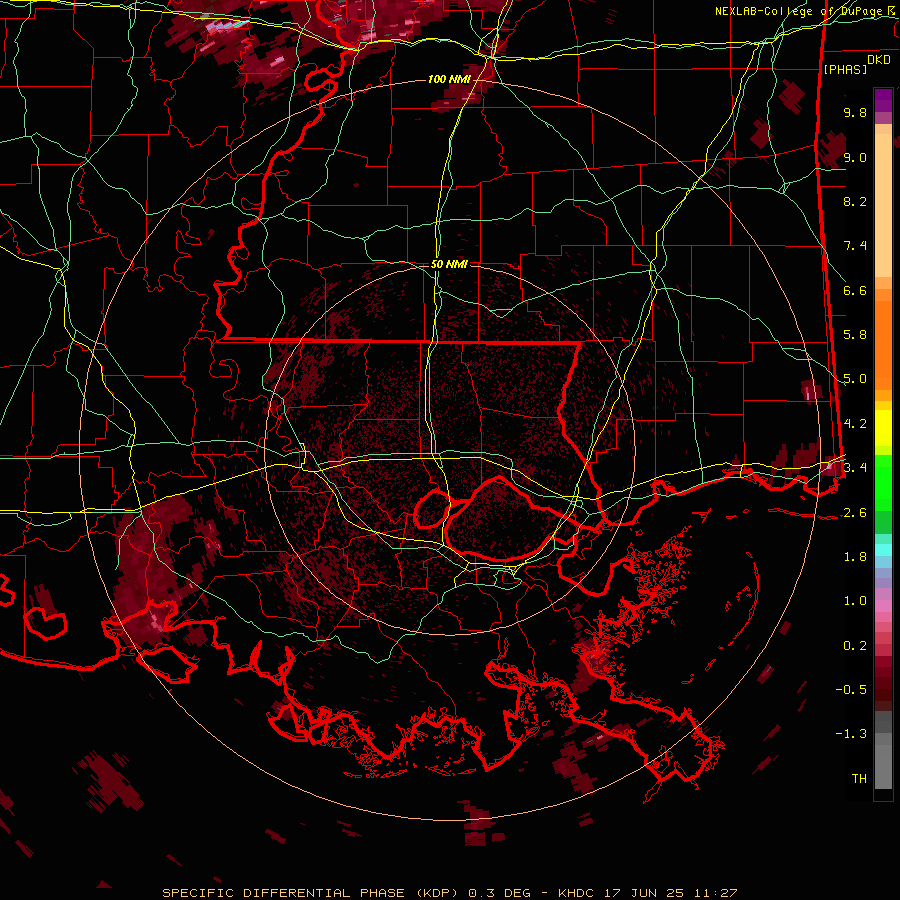
Task: Pick the cyan band beside 1.8 on the color bar
Action: click(x=883, y=549)
